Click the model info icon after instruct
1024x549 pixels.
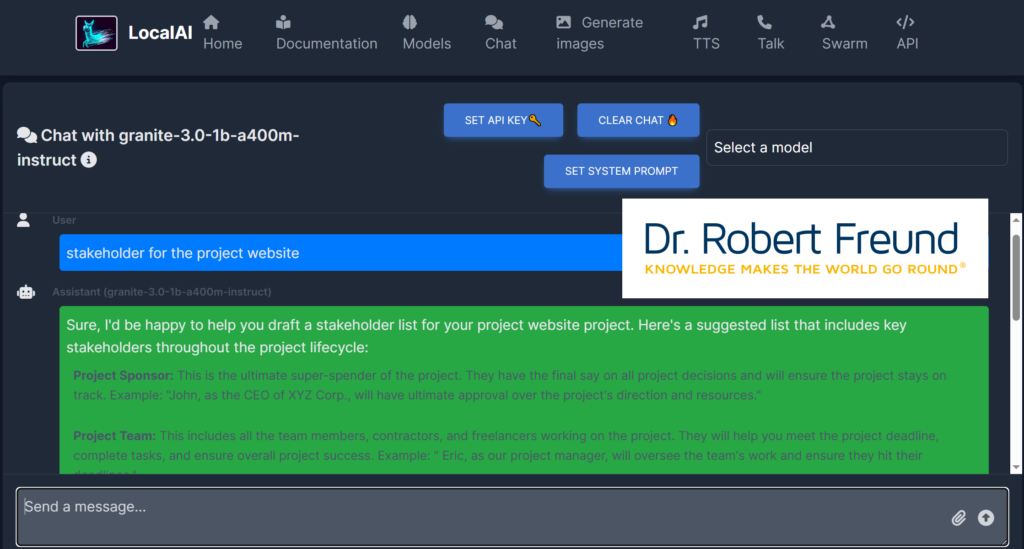coord(89,160)
